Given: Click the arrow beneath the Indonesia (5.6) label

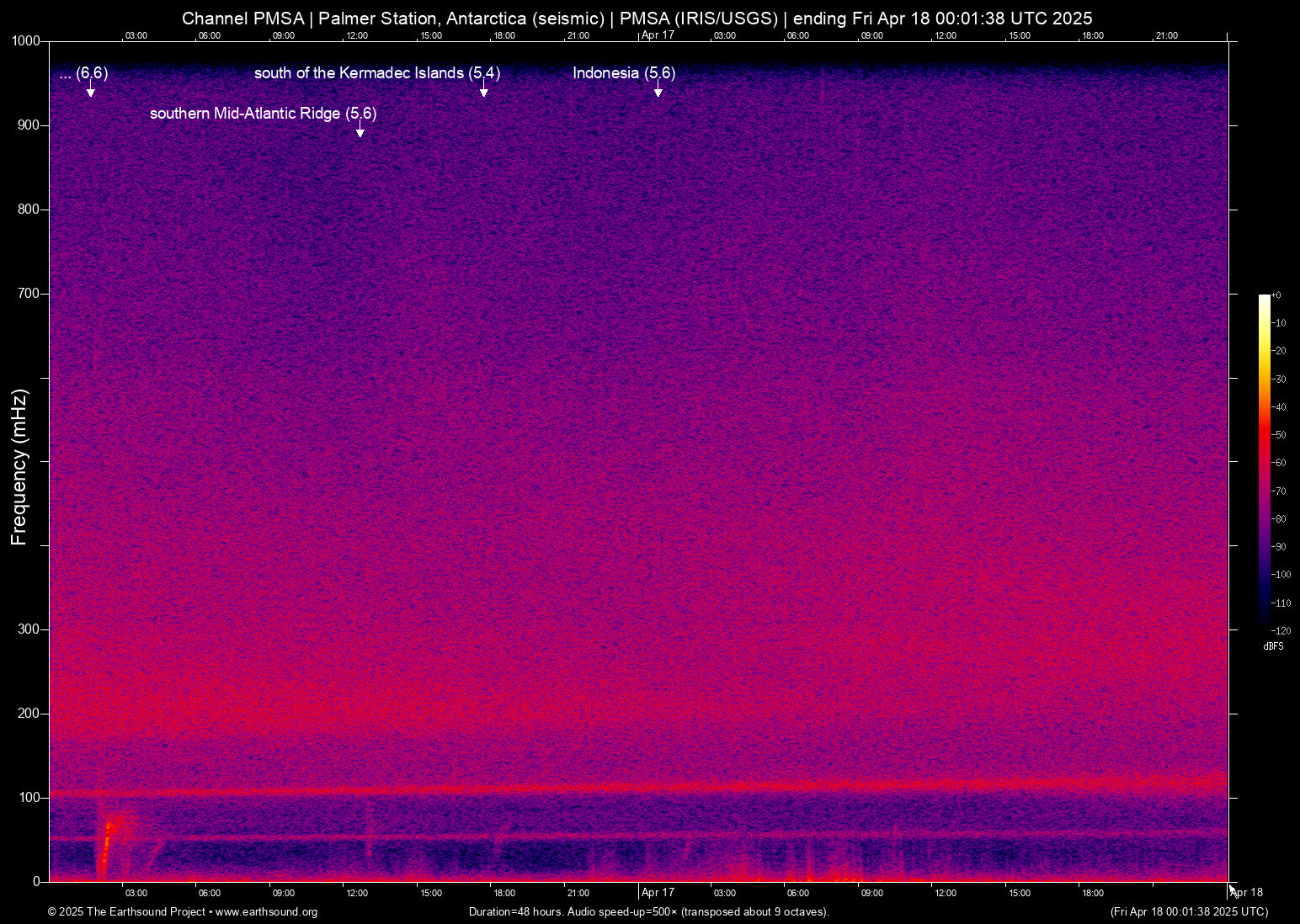Looking at the screenshot, I should pos(658,91).
